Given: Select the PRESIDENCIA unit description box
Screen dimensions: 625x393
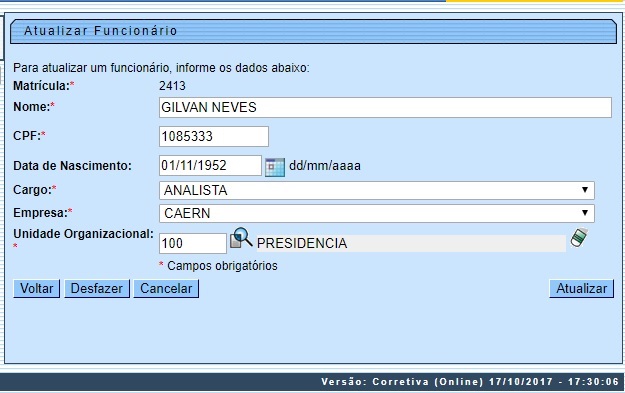Looking at the screenshot, I should [x=411, y=243].
